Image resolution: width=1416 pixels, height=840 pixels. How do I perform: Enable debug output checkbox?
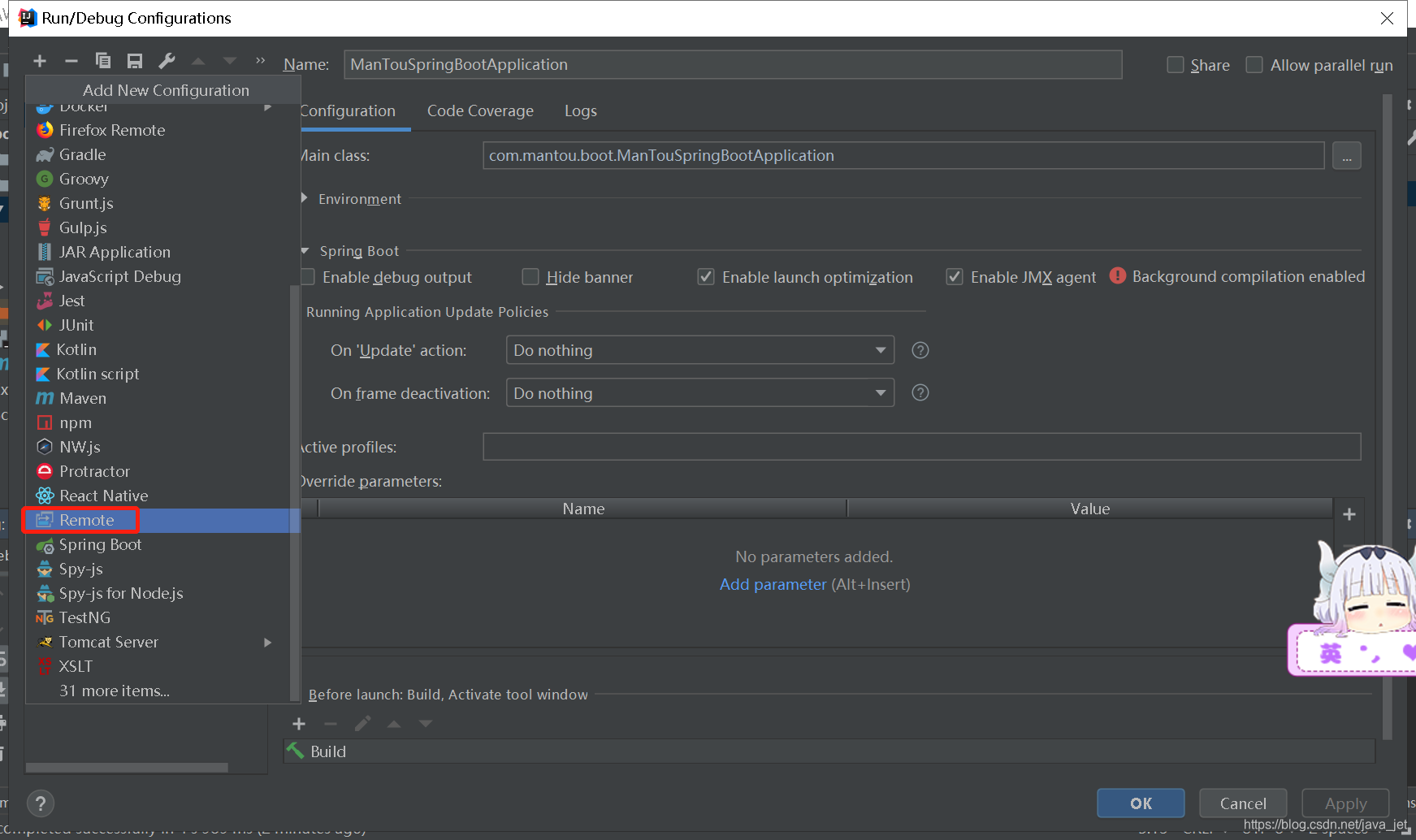click(x=307, y=277)
